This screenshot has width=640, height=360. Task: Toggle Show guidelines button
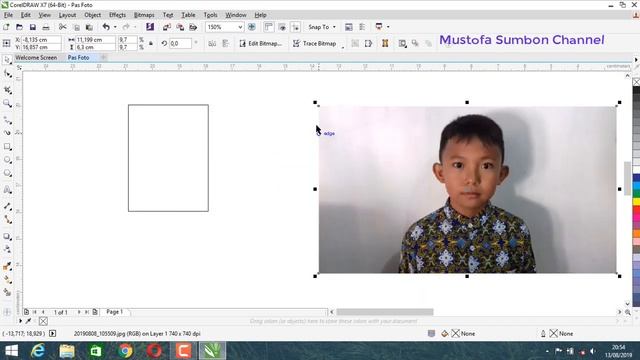pos(296,27)
